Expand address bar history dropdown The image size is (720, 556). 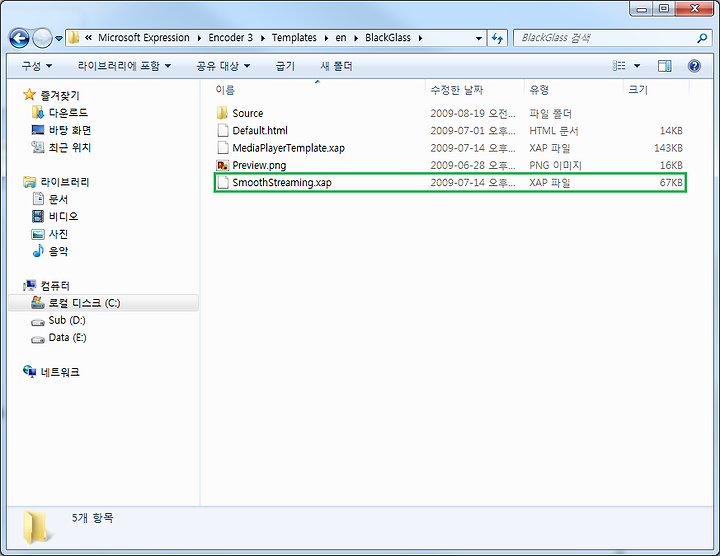[478, 38]
